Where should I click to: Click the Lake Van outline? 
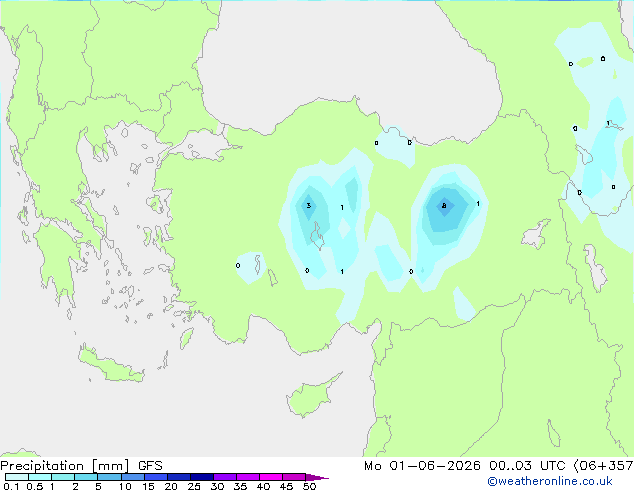pos(535,234)
